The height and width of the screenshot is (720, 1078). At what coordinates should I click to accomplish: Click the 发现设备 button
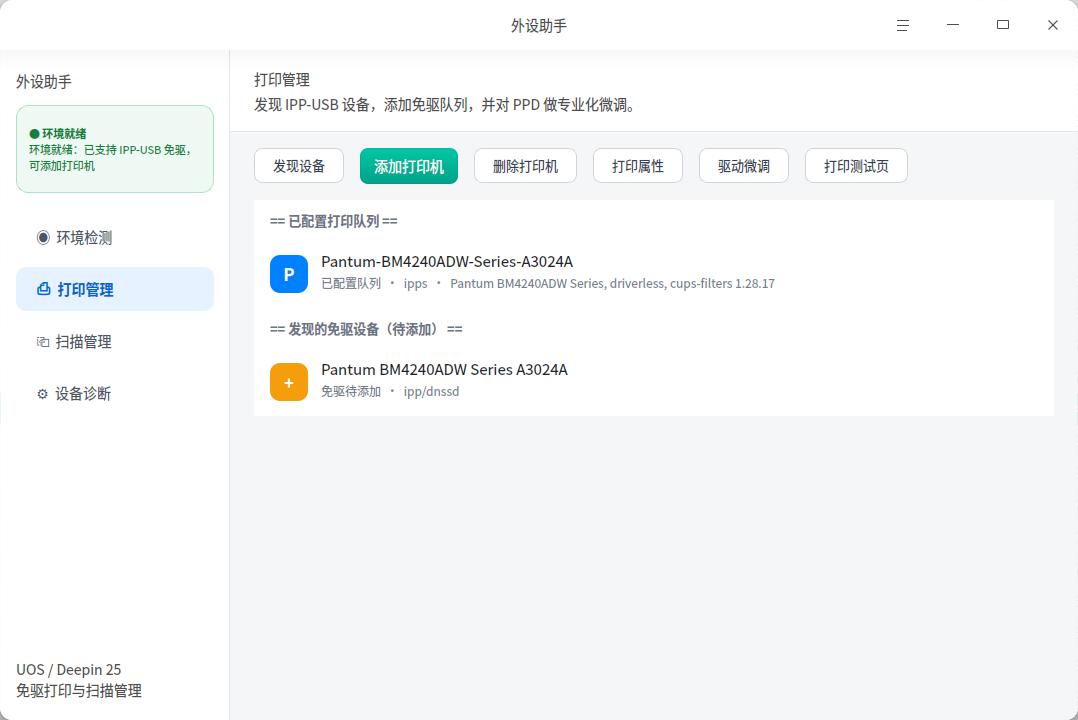pos(299,166)
